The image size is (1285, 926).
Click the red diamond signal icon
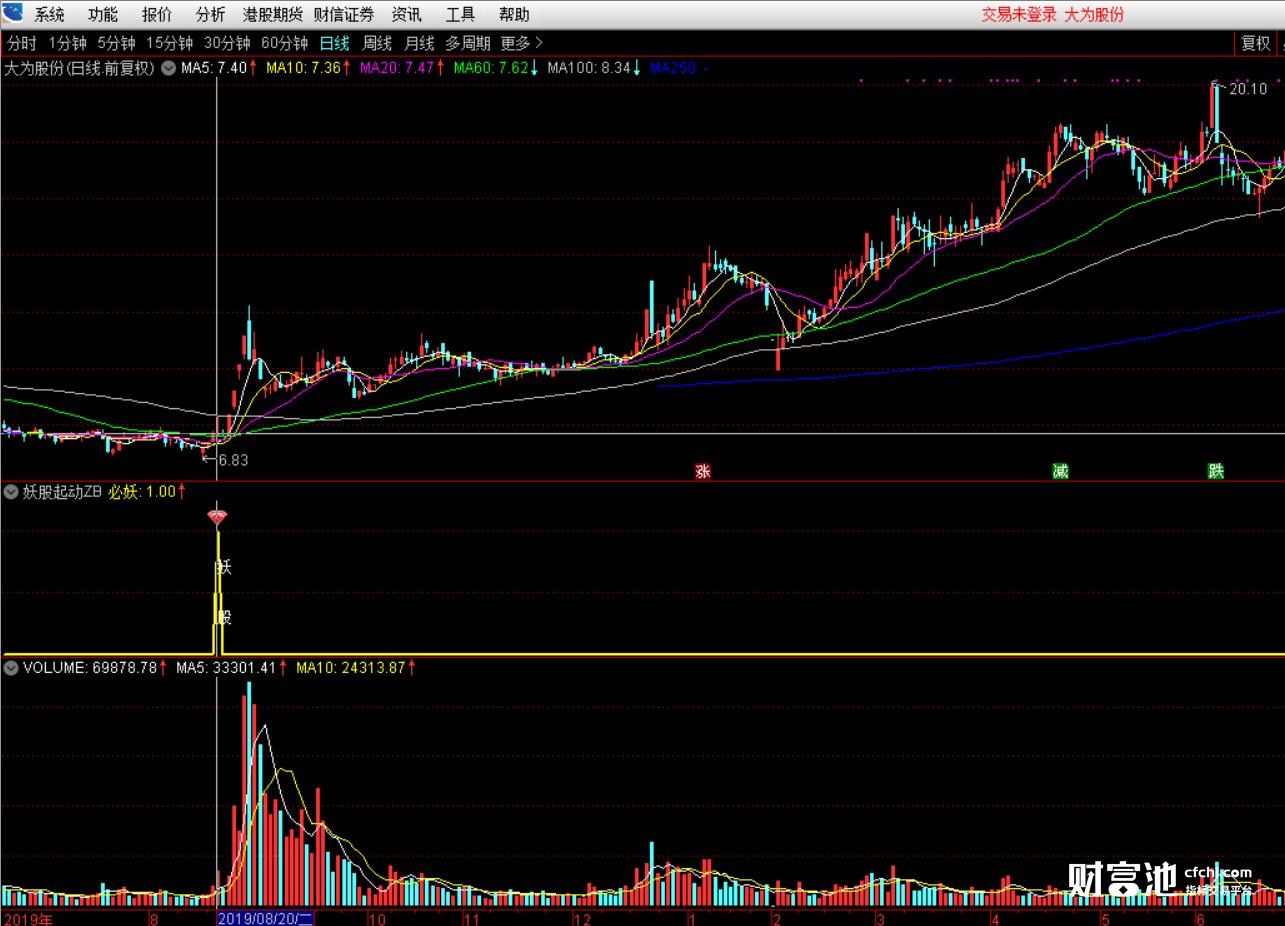pyautogui.click(x=217, y=517)
